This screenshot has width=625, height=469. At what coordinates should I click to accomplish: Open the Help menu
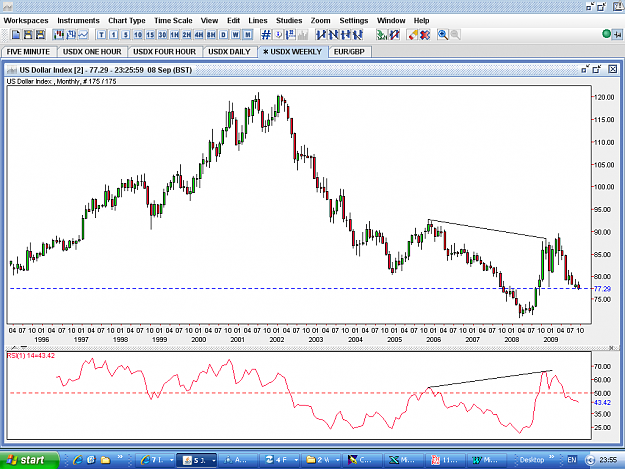(421, 20)
